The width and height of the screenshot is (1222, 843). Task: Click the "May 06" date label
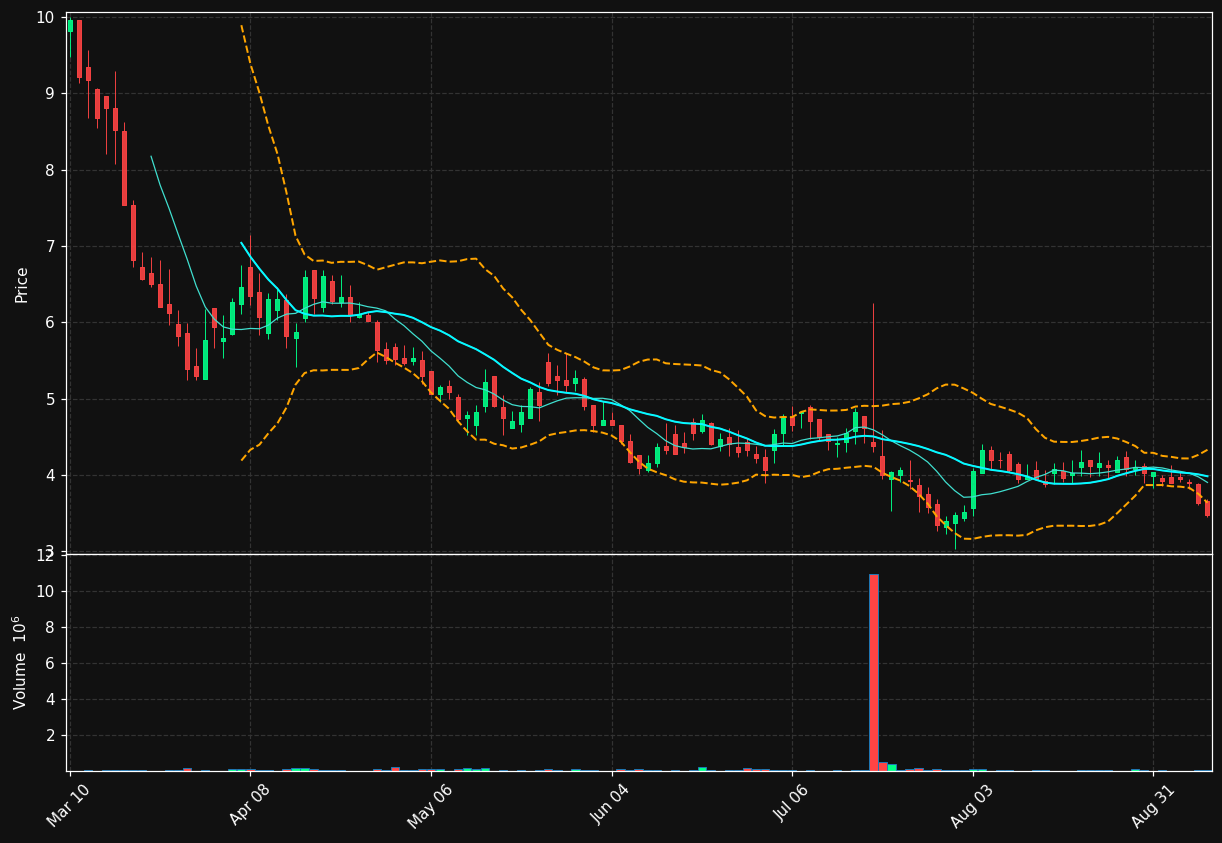click(429, 806)
